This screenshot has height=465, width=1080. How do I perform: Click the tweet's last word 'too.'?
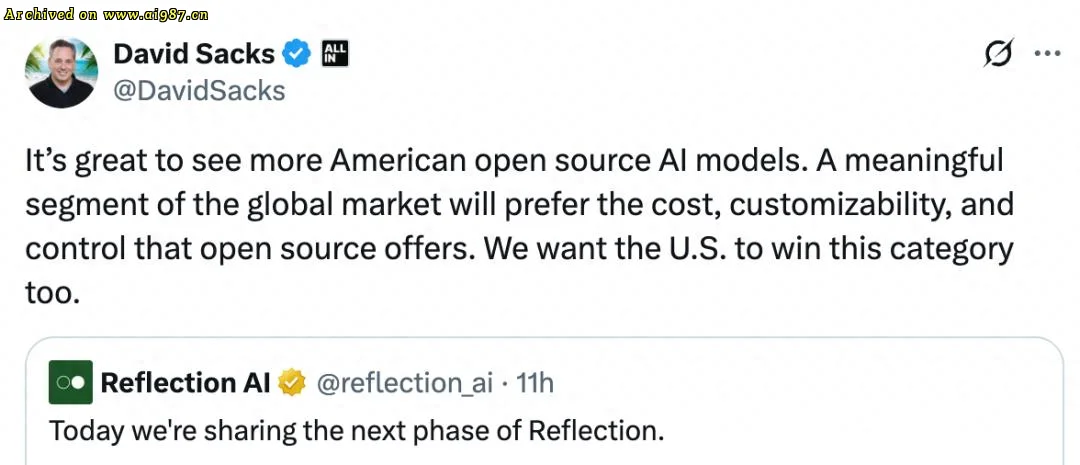tap(52, 292)
